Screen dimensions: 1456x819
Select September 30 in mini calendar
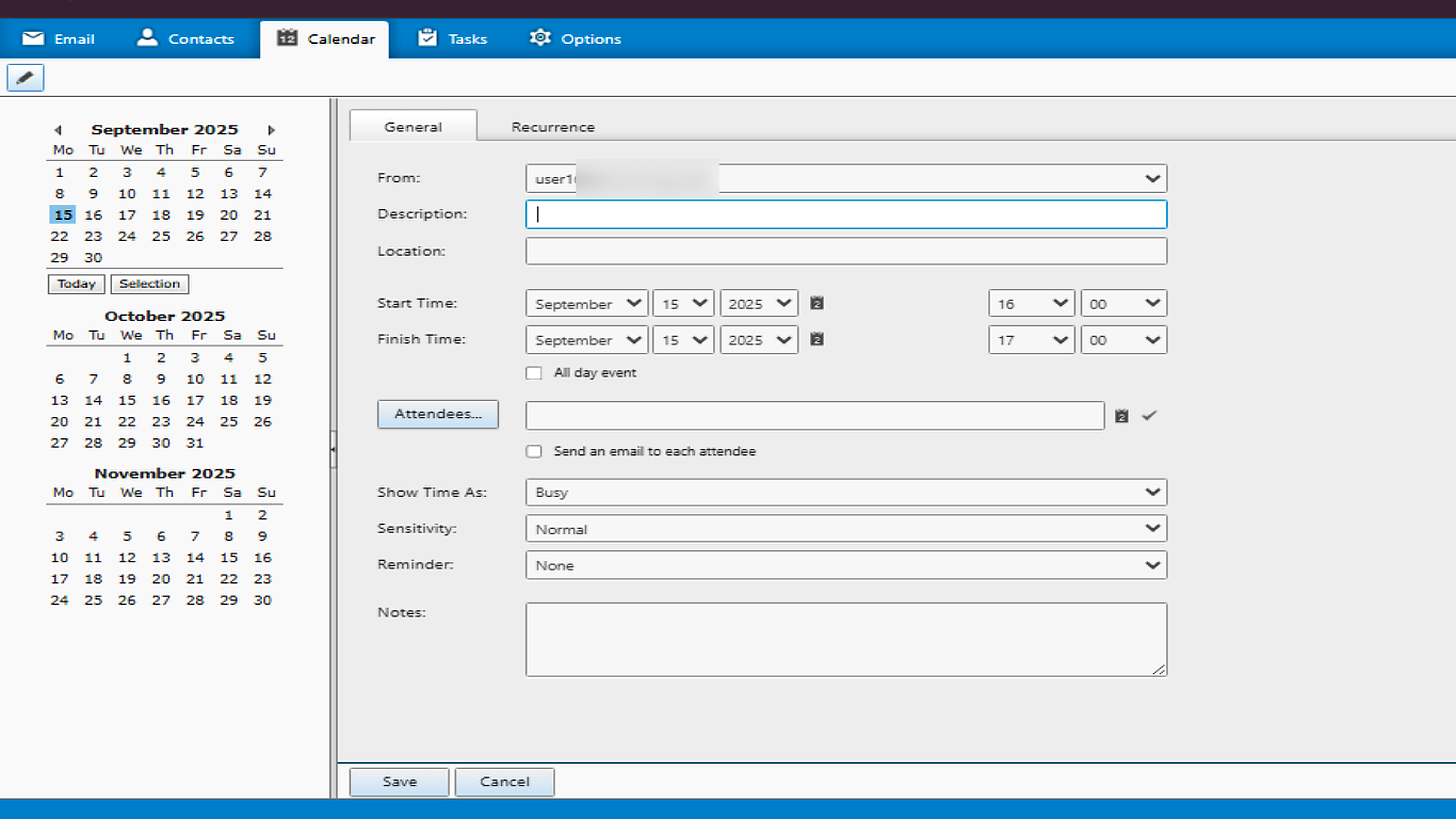click(93, 257)
